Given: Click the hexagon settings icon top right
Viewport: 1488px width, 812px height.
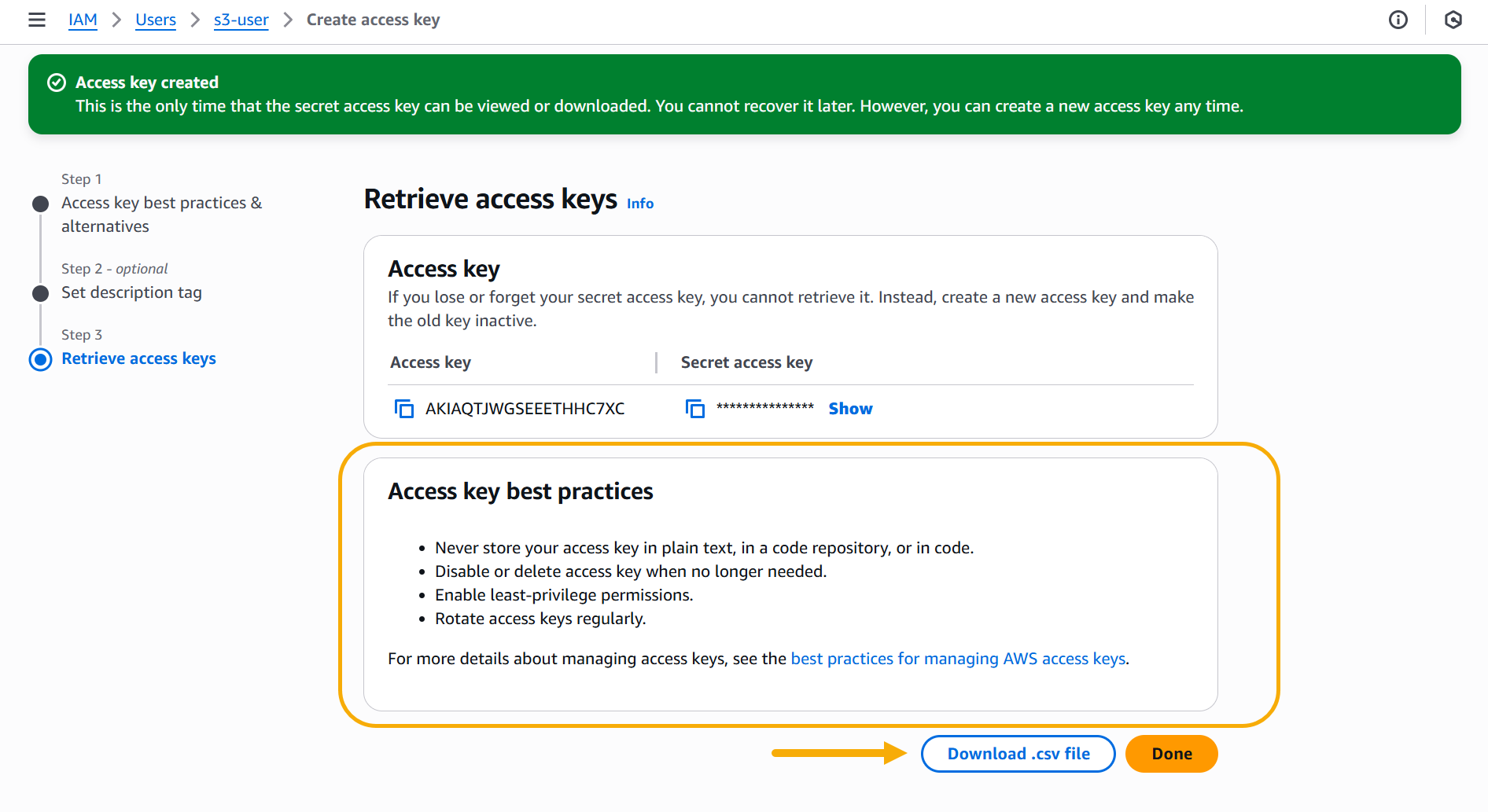Looking at the screenshot, I should pyautogui.click(x=1453, y=20).
